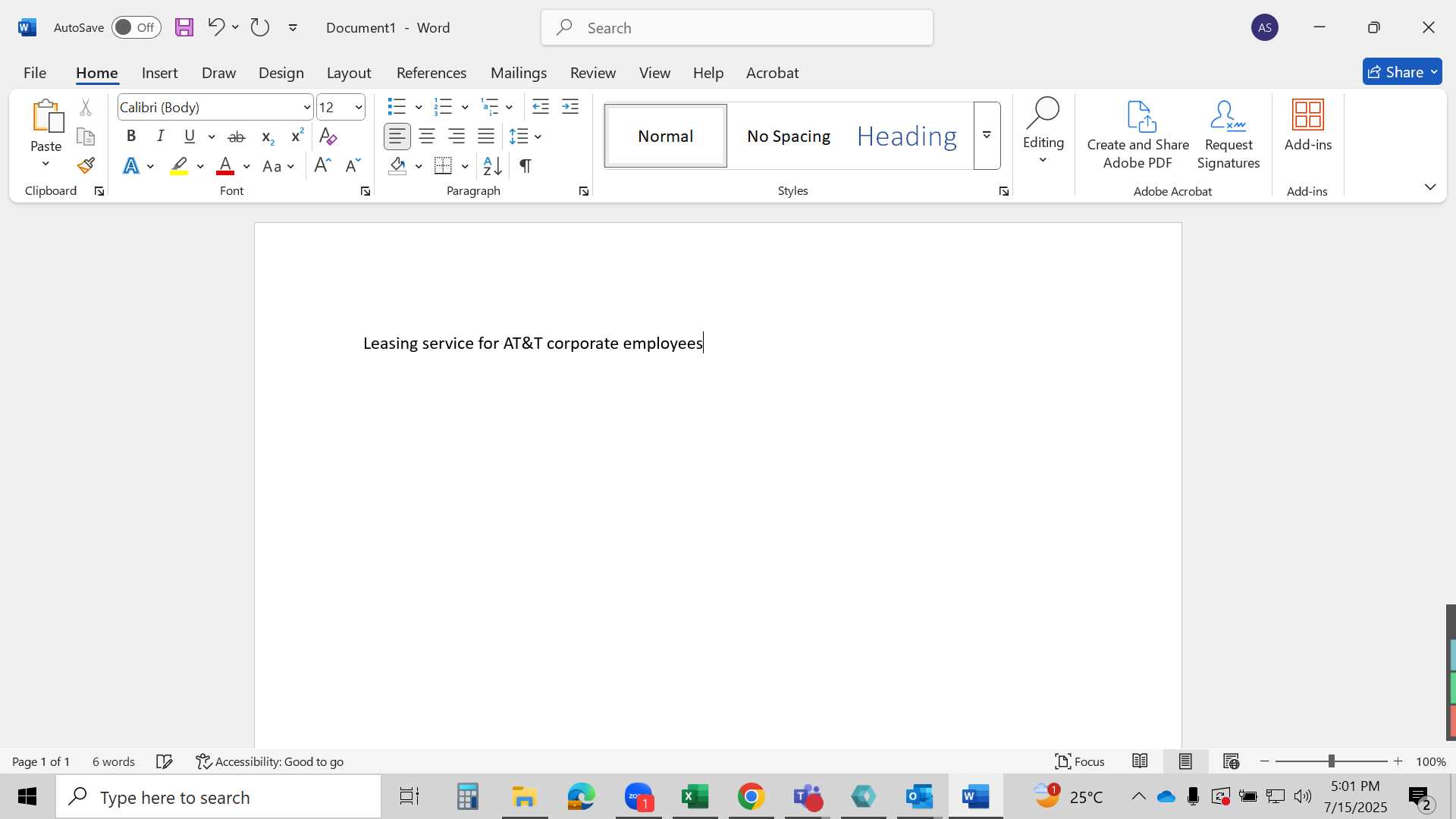Screen dimensions: 1456x819
Task: Justify the paragraph text
Action: point(486,136)
